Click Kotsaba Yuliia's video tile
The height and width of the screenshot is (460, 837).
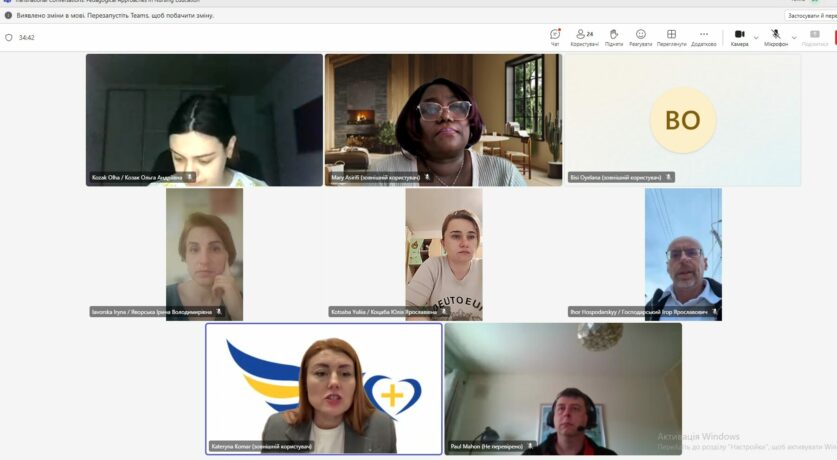[x=443, y=254]
